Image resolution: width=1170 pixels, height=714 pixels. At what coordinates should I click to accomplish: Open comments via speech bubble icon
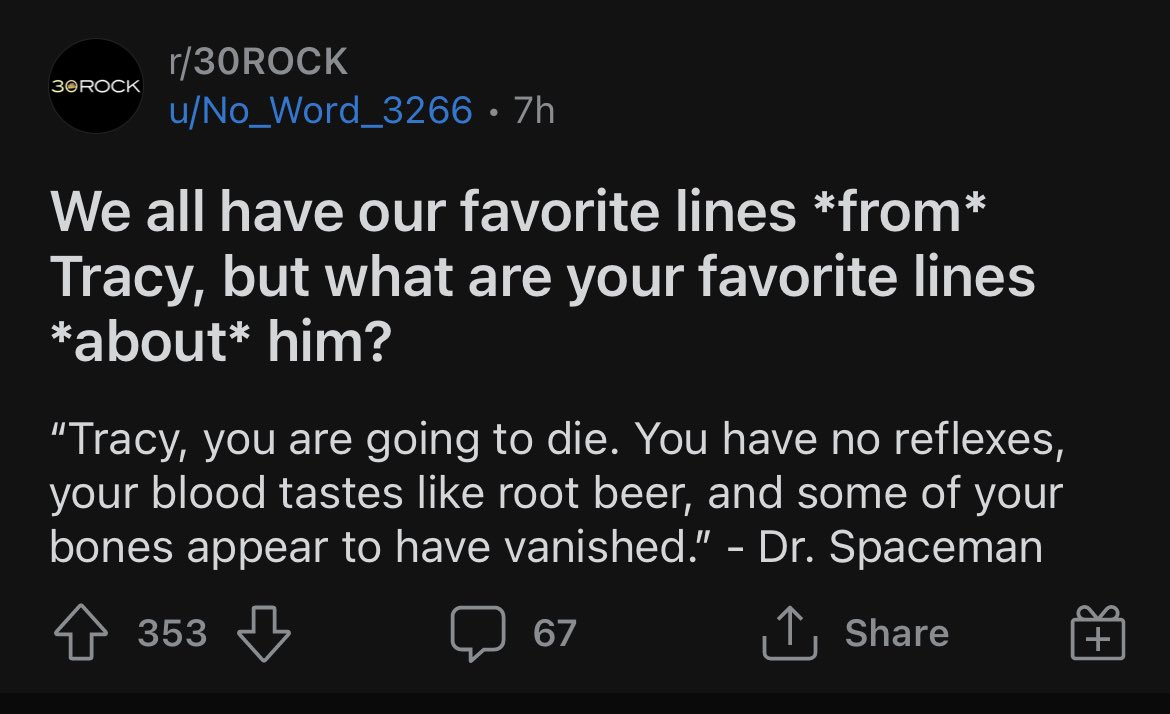point(478,633)
